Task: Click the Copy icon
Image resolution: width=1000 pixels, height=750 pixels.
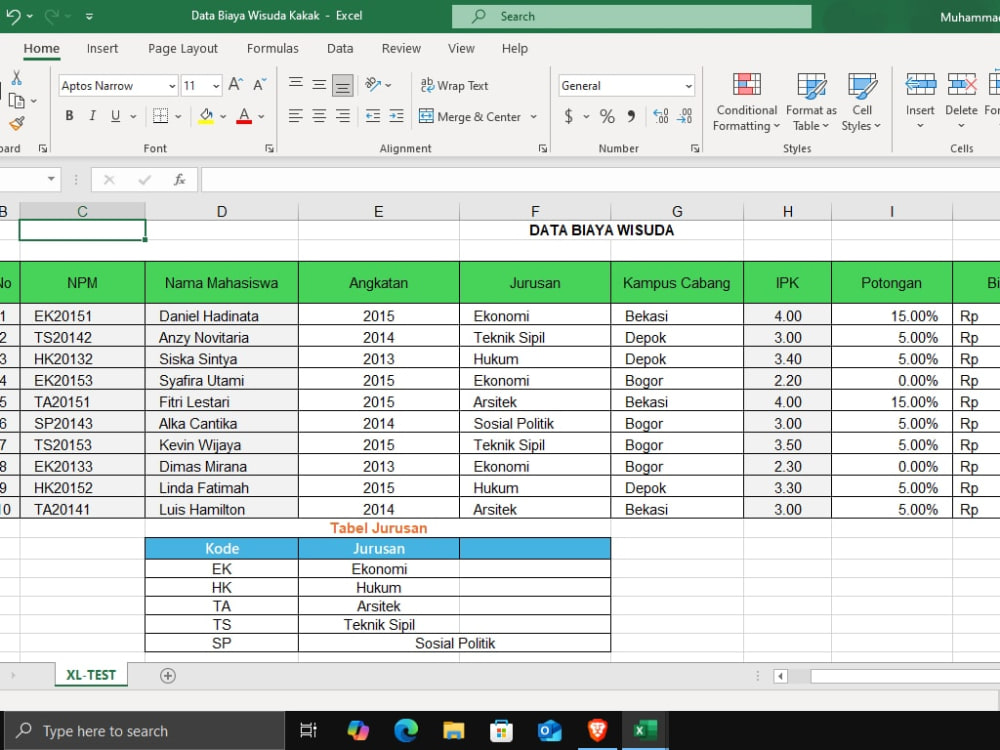Action: (17, 101)
